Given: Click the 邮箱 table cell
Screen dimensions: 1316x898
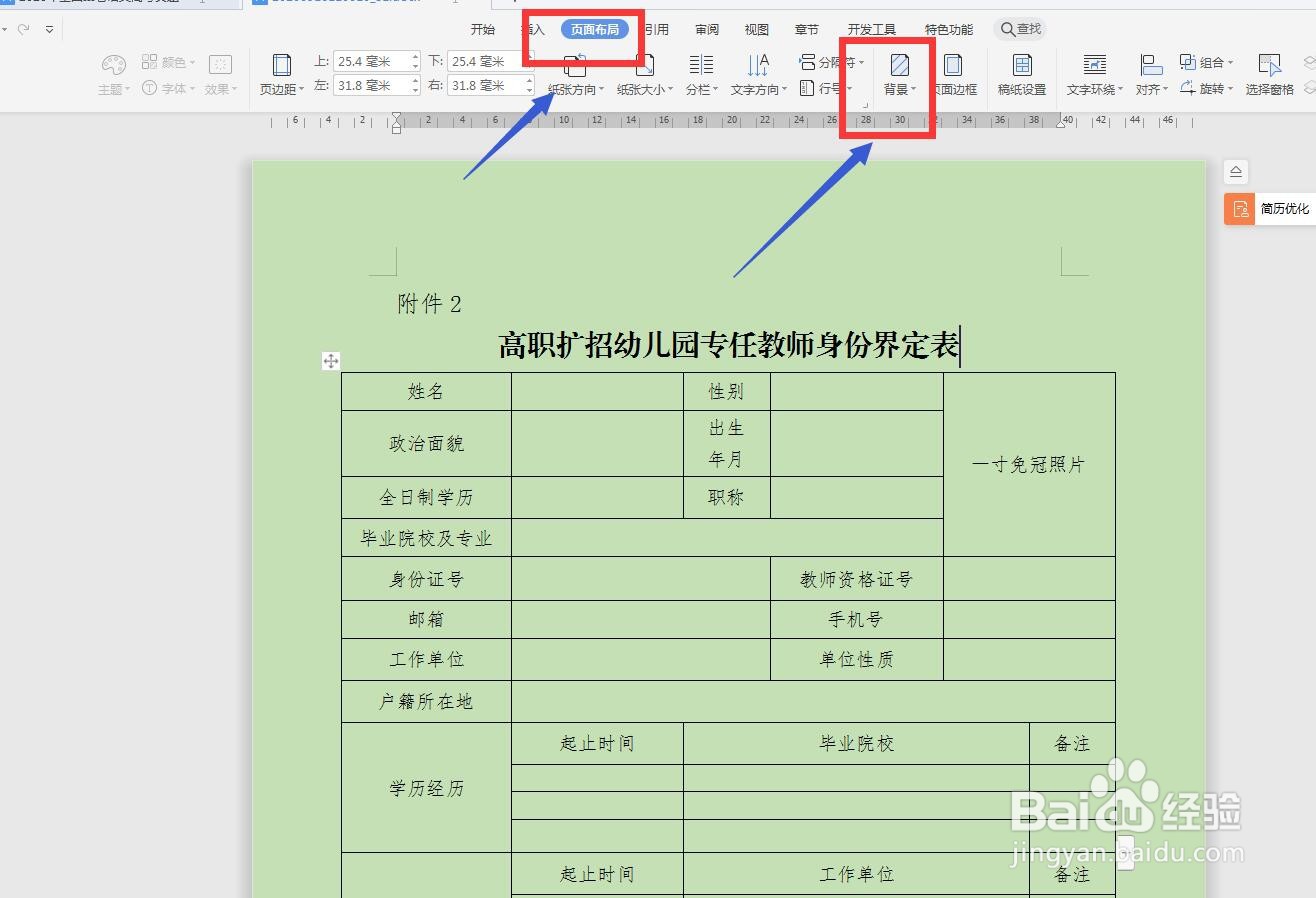Looking at the screenshot, I should pos(426,619).
